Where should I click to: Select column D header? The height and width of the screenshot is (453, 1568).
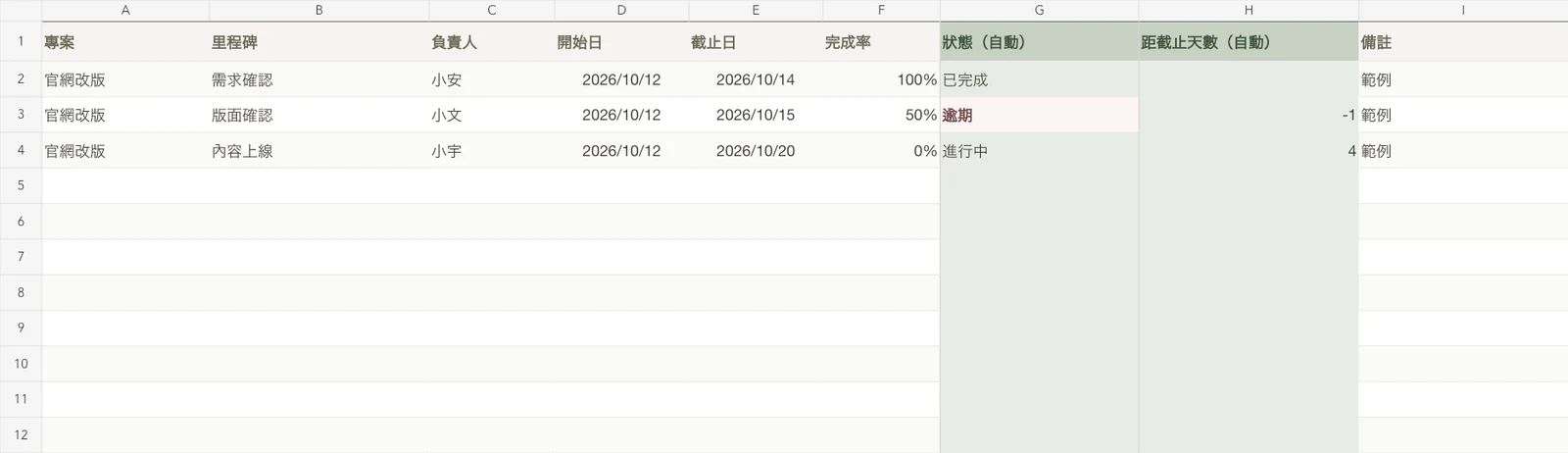pyautogui.click(x=621, y=10)
